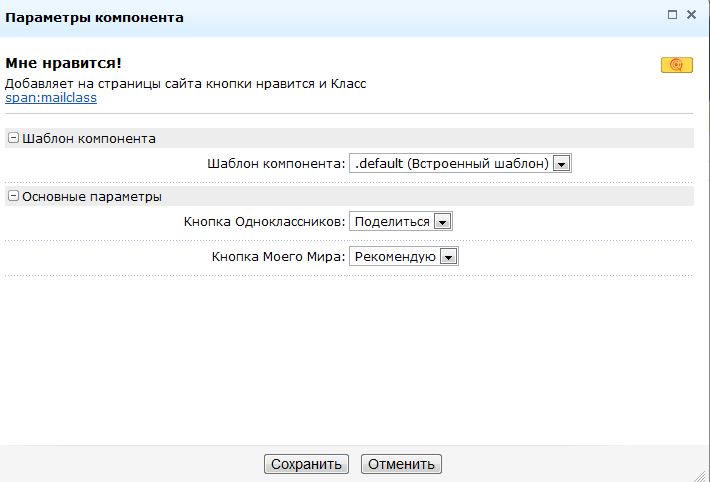Click the Шаблон компонента: field label
The image size is (710, 482).
point(276,163)
